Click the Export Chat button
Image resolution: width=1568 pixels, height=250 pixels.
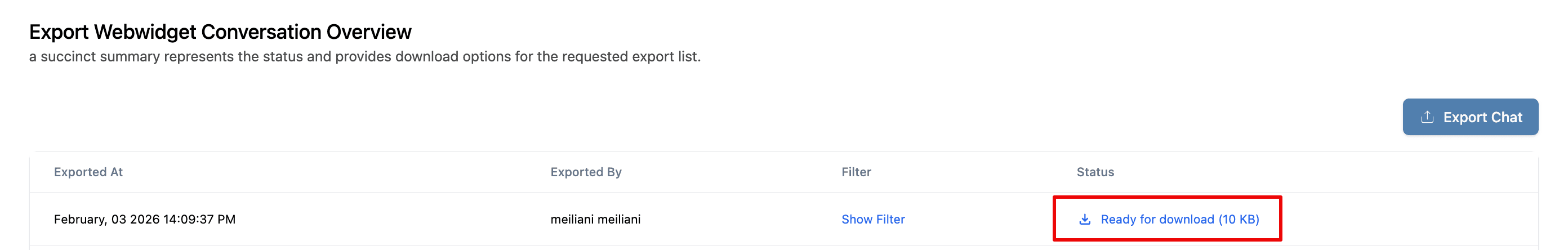point(1470,117)
